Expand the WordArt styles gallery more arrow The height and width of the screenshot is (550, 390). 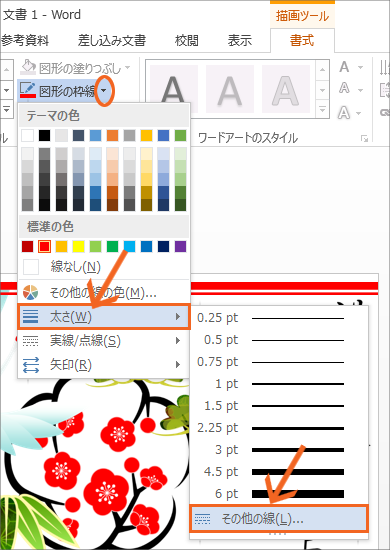coord(322,110)
